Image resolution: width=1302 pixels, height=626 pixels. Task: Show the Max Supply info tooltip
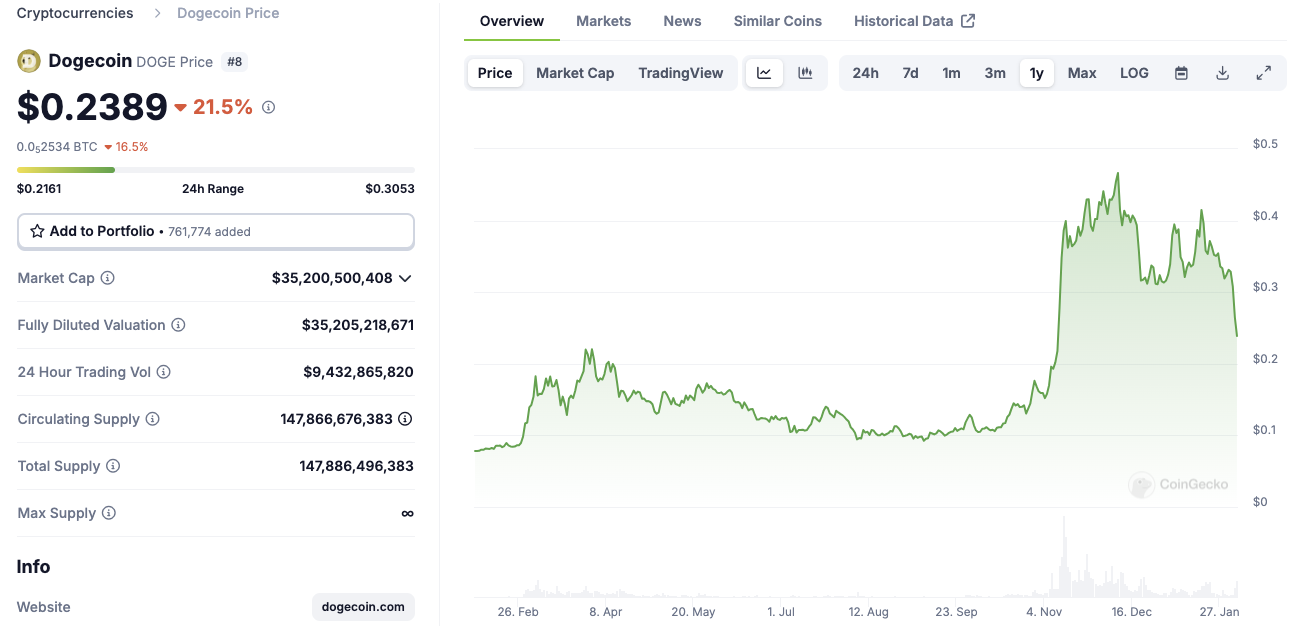click(x=109, y=513)
